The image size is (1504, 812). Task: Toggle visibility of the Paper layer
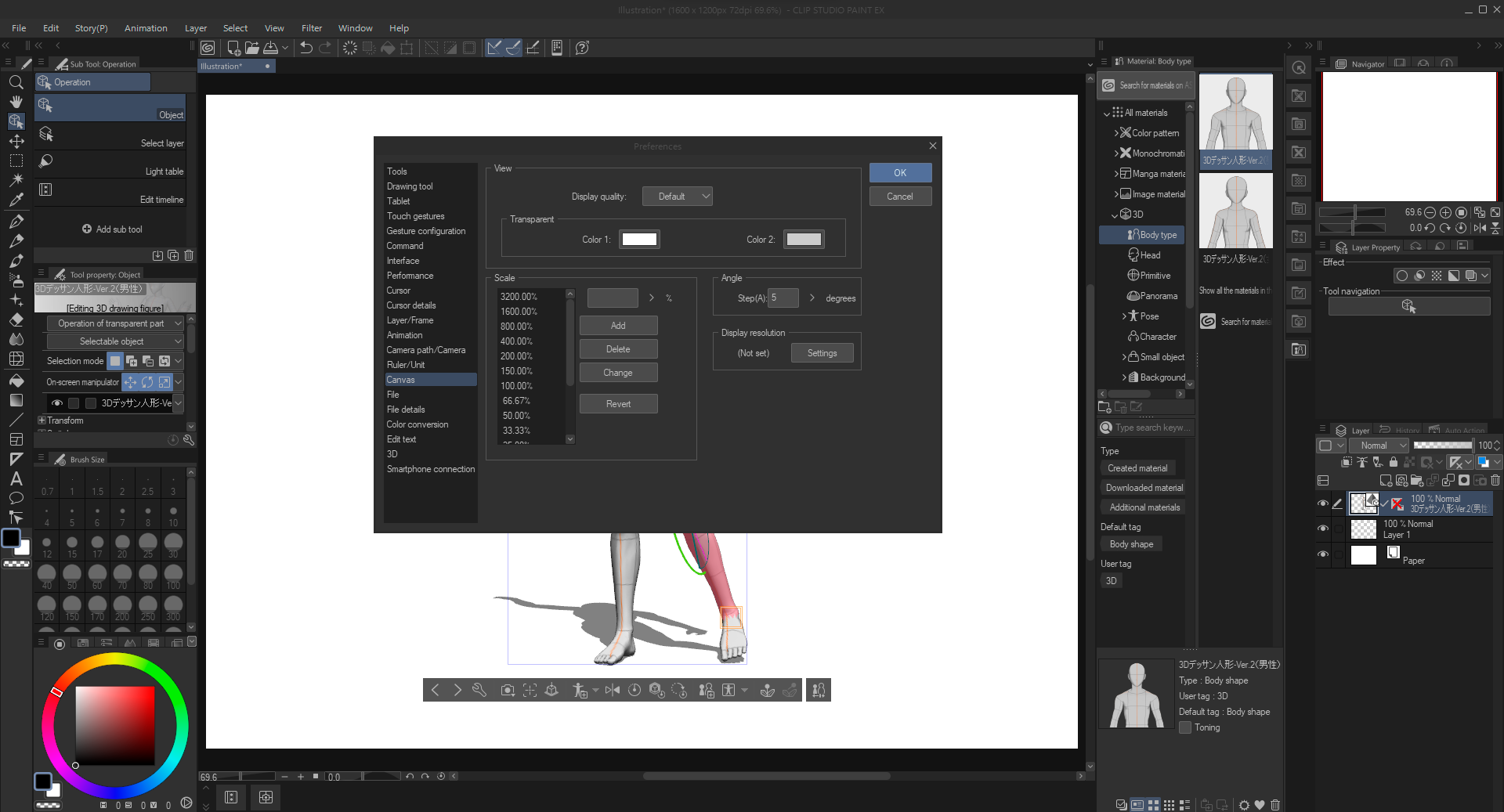coord(1323,554)
